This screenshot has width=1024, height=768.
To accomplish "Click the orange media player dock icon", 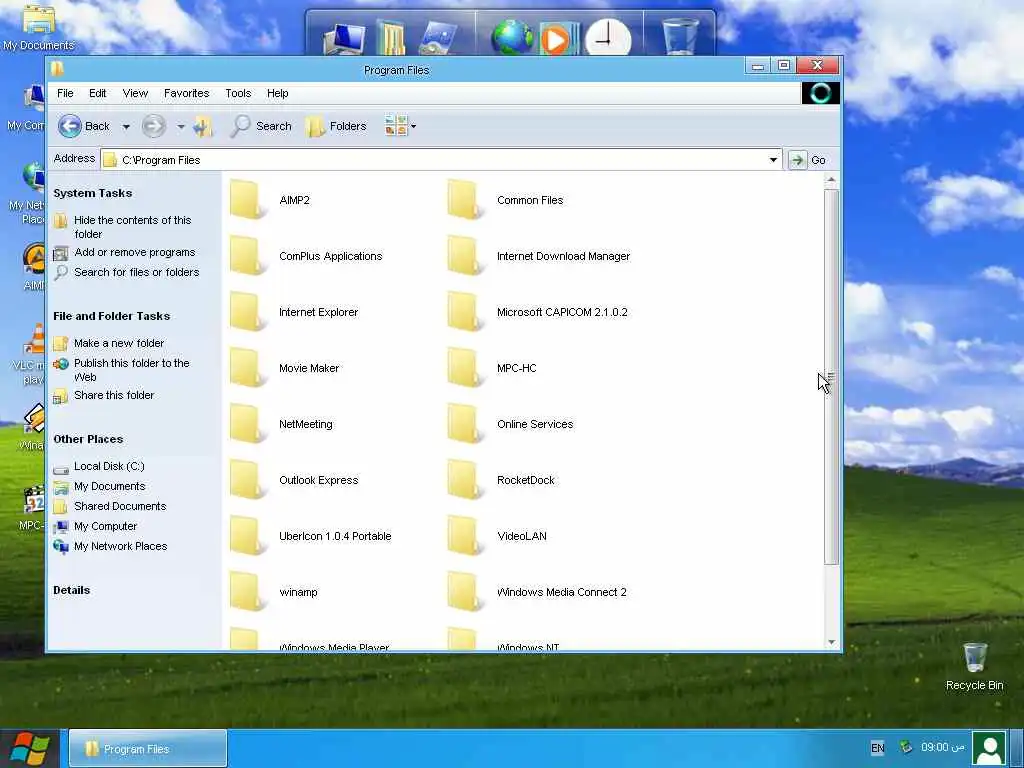I will tap(557, 39).
